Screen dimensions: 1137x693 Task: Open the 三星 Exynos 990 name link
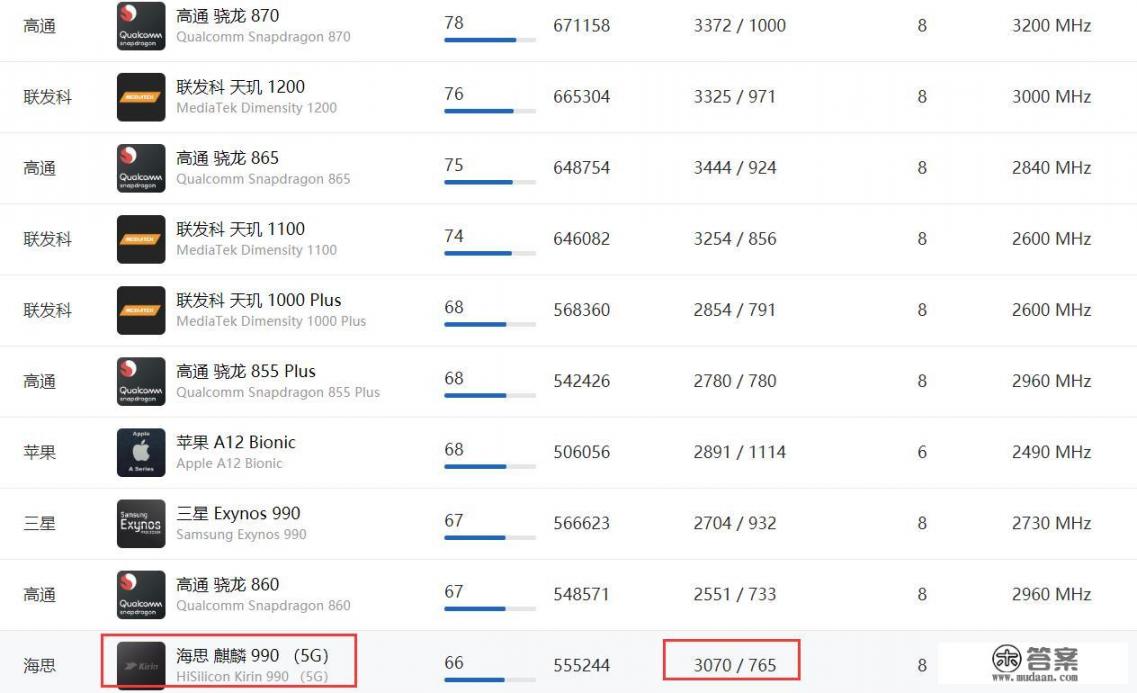click(x=238, y=513)
